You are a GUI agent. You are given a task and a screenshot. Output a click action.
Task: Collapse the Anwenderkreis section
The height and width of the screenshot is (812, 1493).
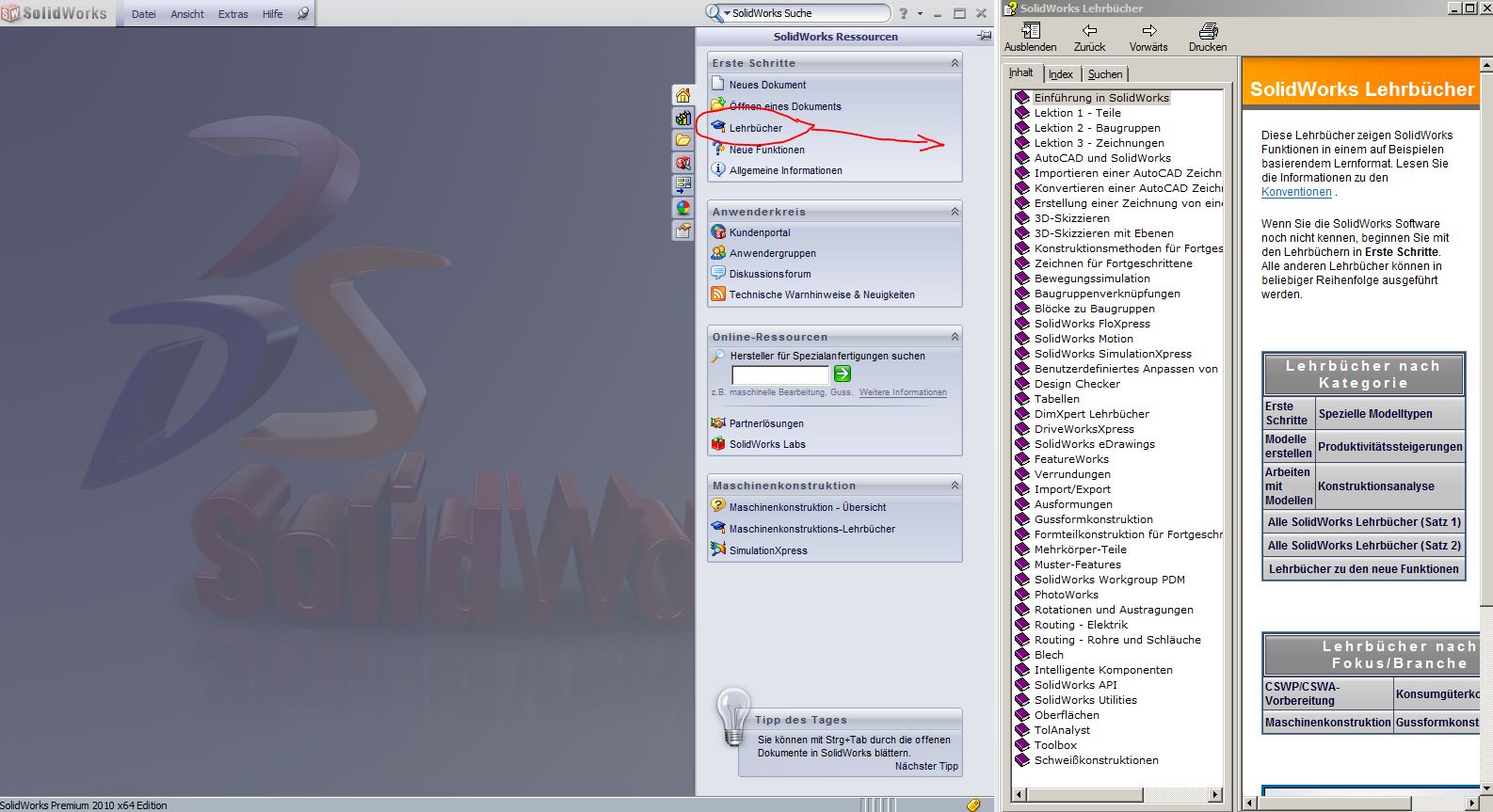[x=955, y=212]
